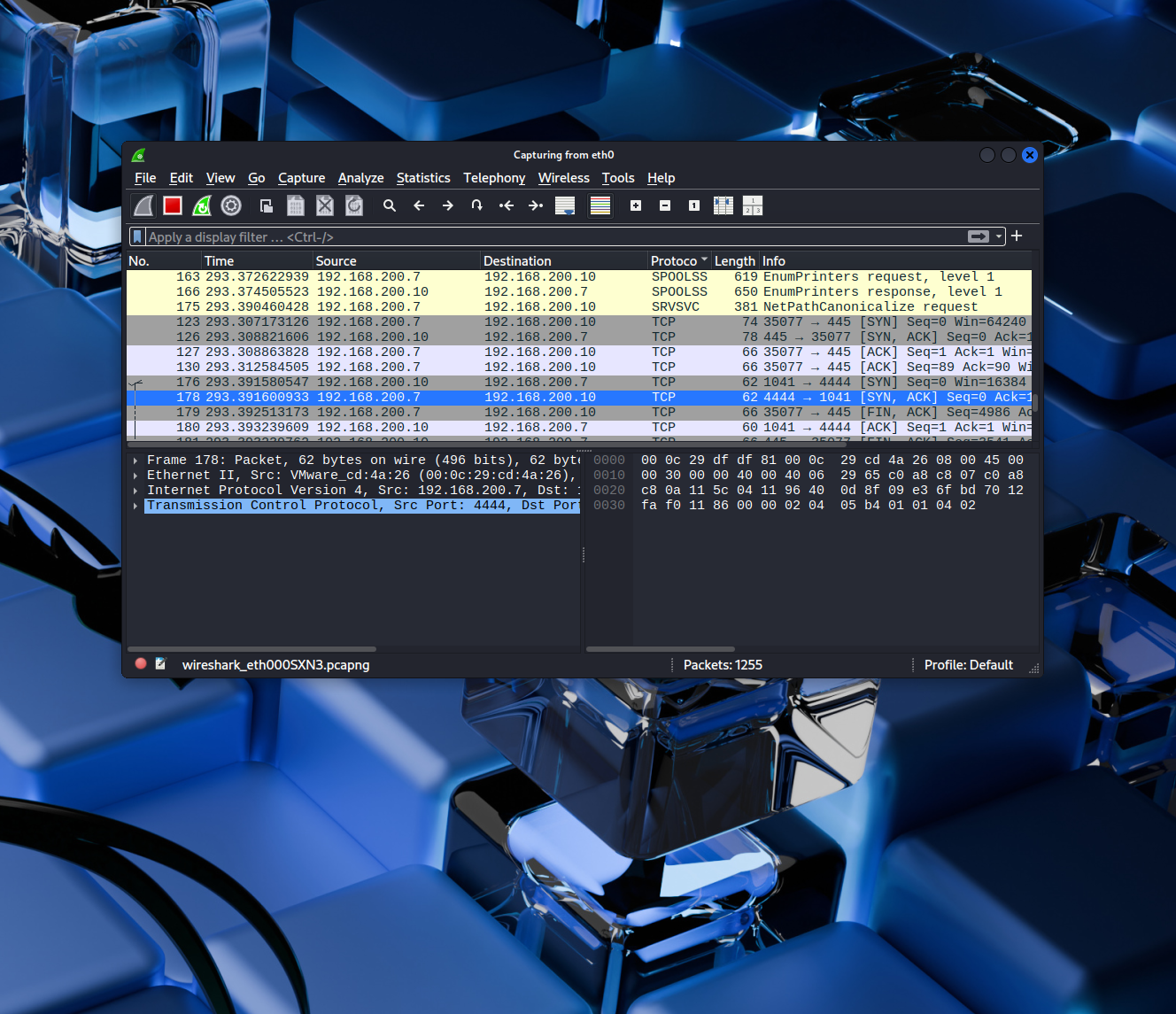Open the Statistics menu

[422, 178]
